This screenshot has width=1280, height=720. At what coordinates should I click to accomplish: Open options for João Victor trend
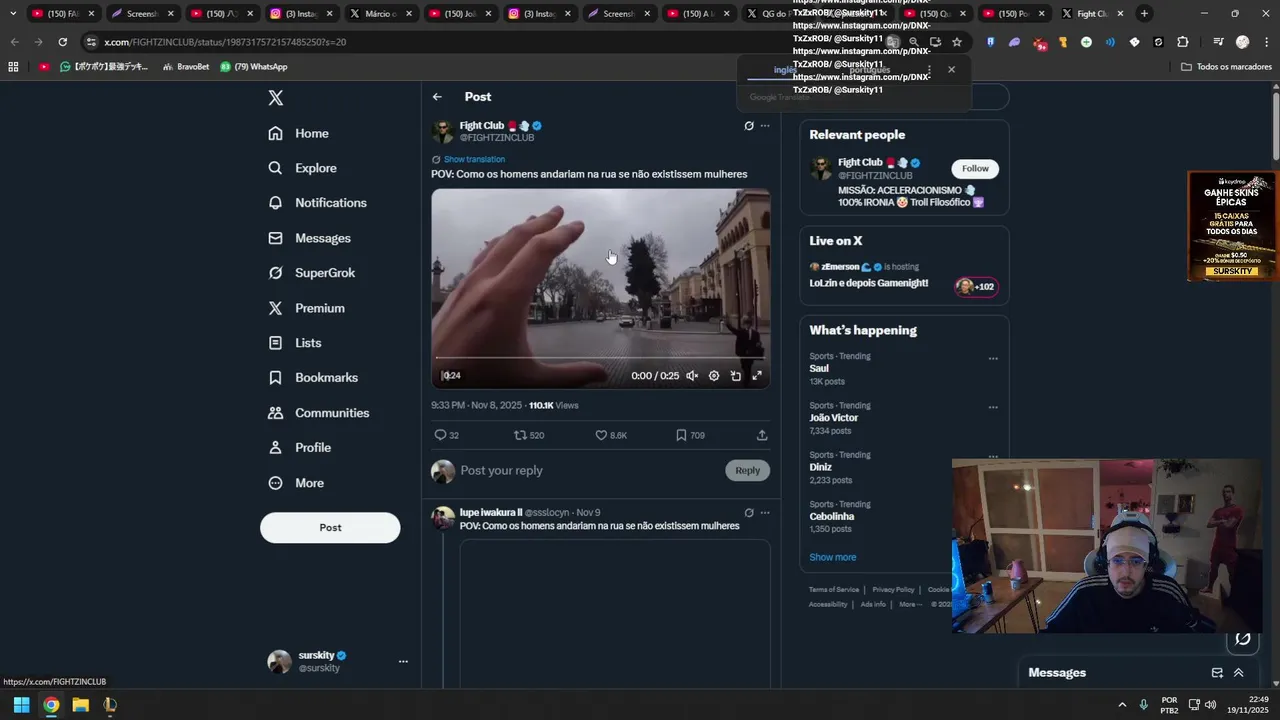tap(993, 407)
